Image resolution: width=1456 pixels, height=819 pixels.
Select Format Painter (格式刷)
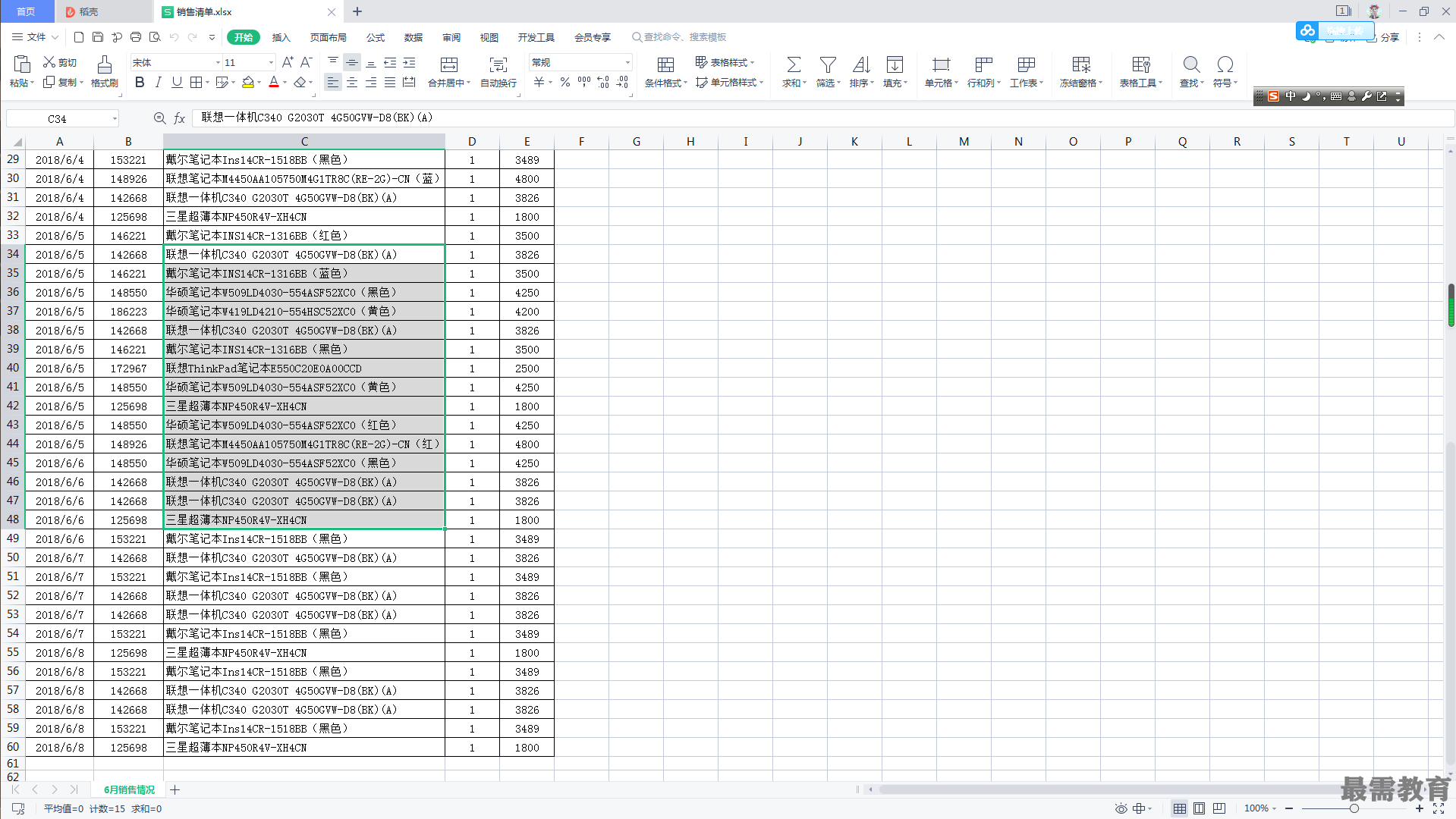(x=105, y=72)
